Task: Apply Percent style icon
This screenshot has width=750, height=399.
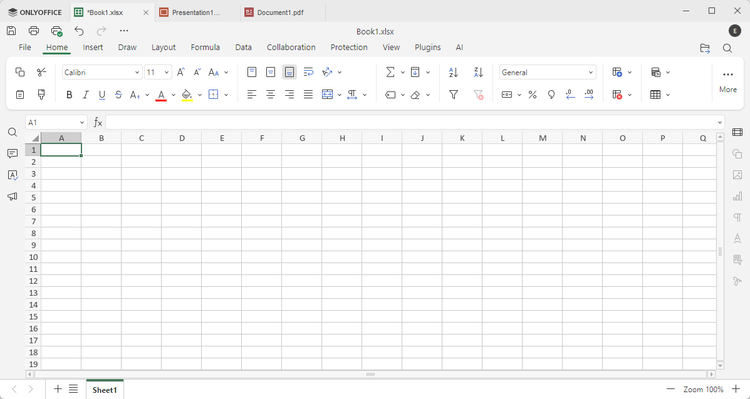Action: pos(532,95)
